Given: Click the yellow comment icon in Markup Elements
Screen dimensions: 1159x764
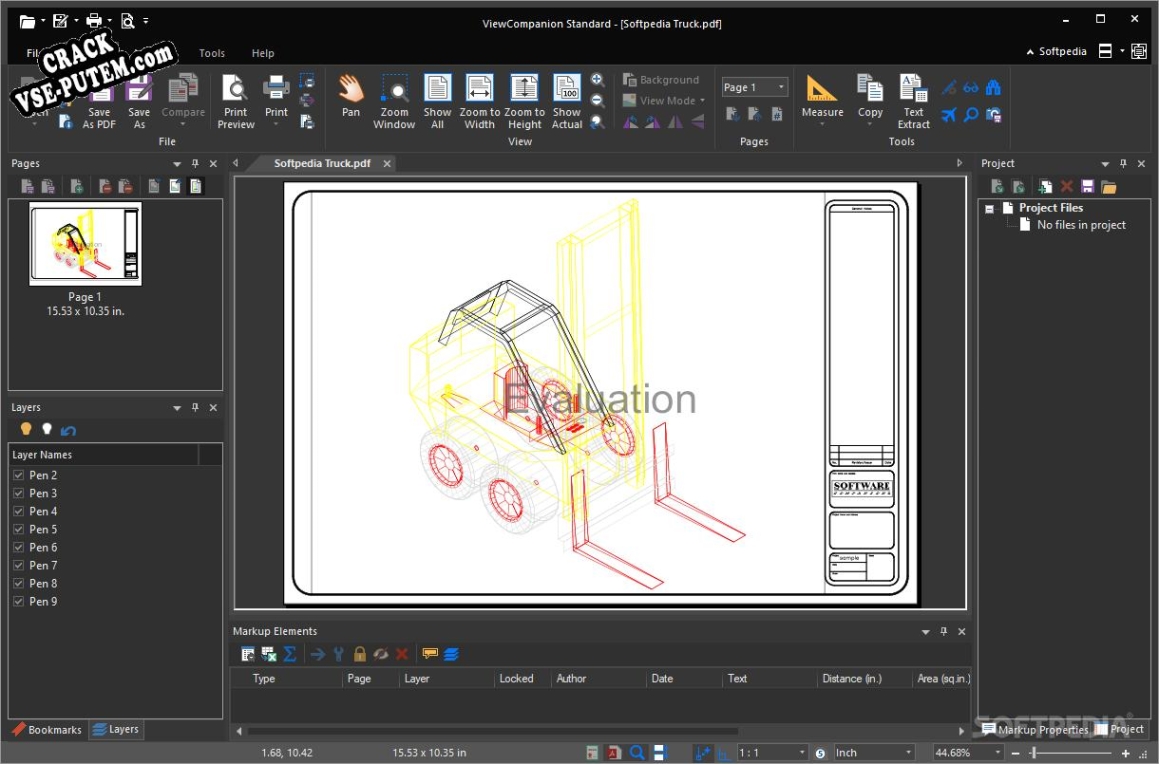Looking at the screenshot, I should (x=429, y=654).
